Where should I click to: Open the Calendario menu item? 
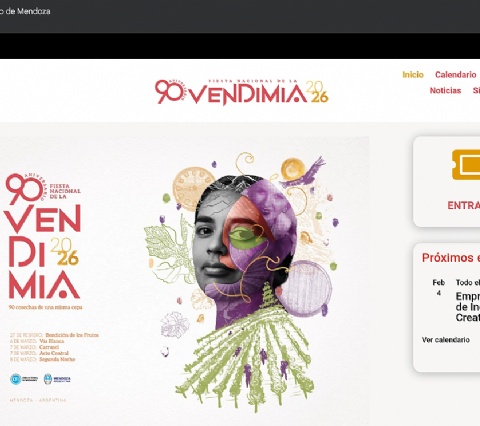455,75
